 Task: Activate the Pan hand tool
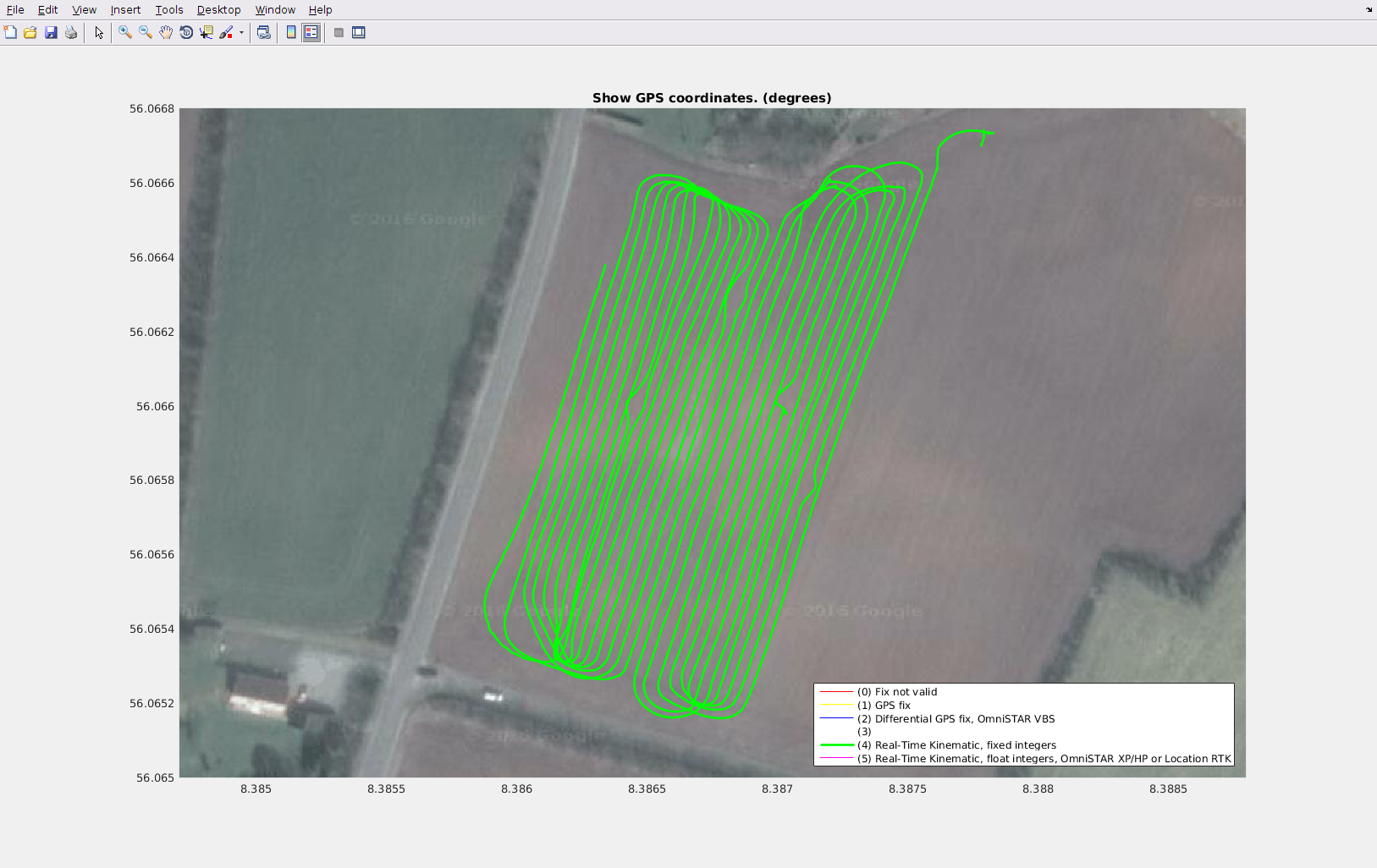pyautogui.click(x=166, y=32)
